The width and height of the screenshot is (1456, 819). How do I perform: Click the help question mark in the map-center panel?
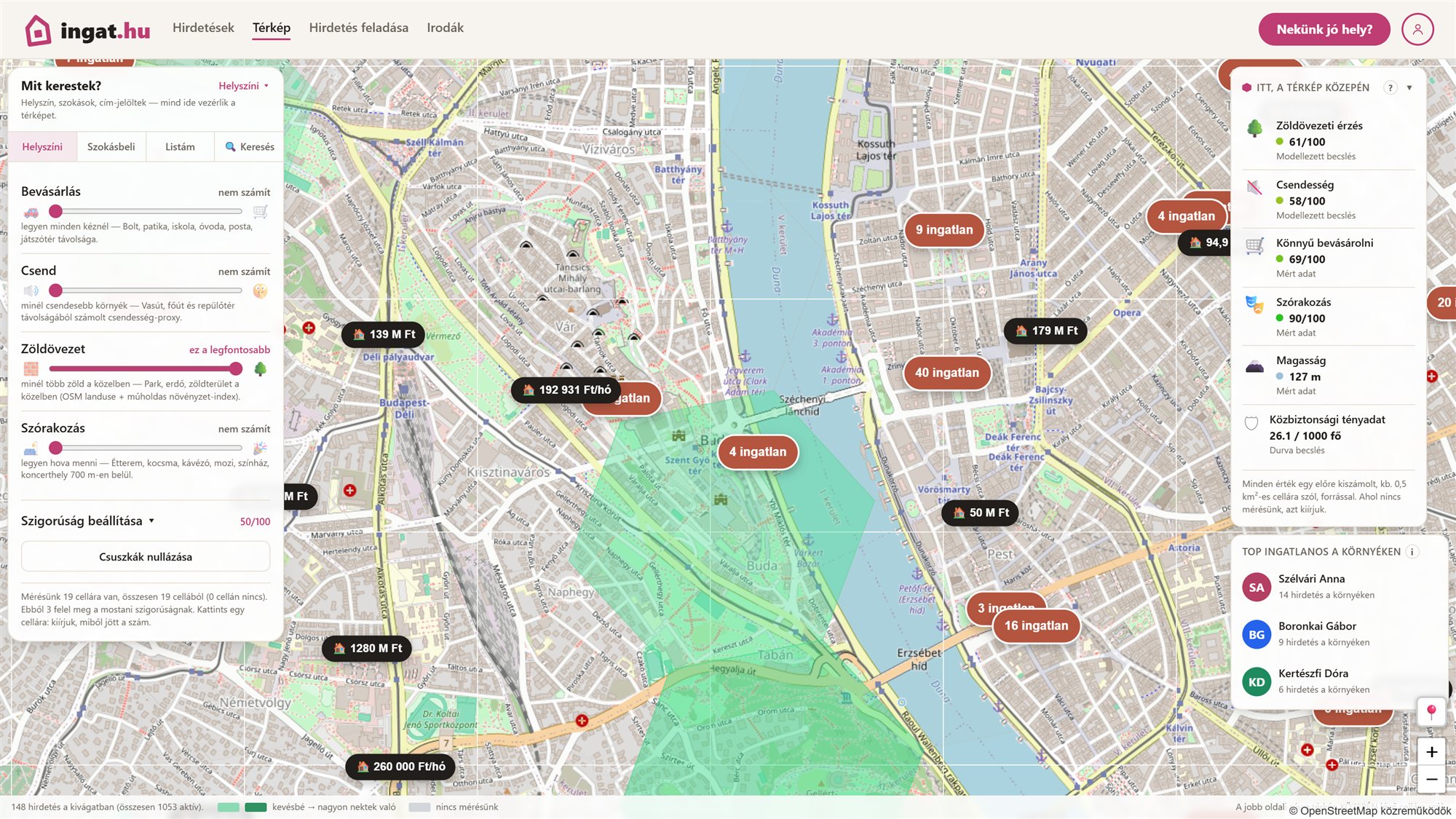coord(1390,87)
